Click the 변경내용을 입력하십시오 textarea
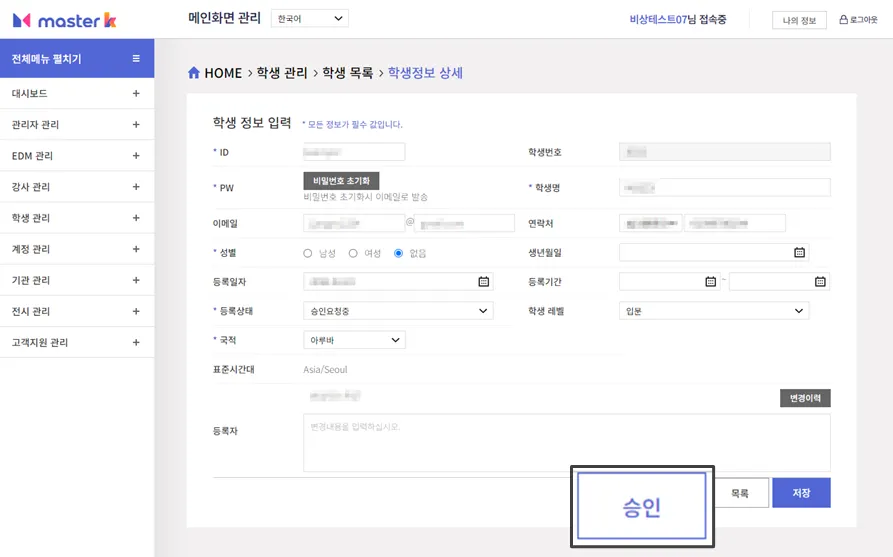893x557 pixels. click(567, 443)
